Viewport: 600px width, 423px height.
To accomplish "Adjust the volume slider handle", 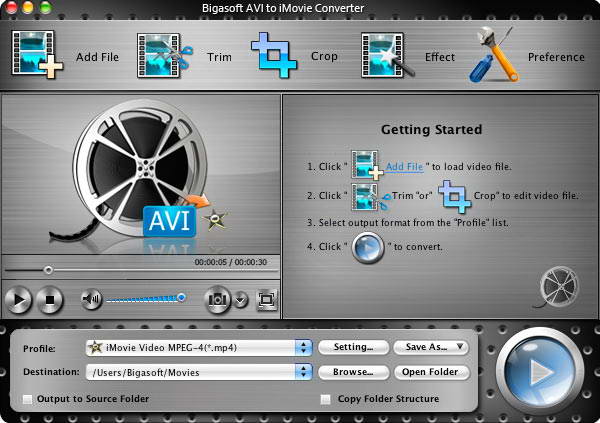I will click(x=181, y=297).
